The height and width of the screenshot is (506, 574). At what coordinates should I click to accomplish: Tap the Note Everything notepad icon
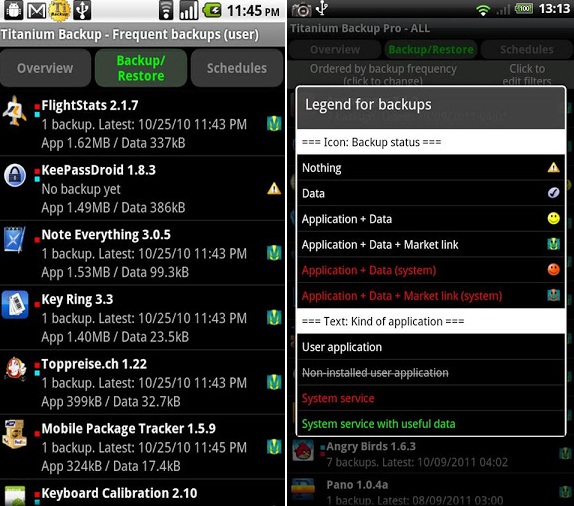click(14, 240)
